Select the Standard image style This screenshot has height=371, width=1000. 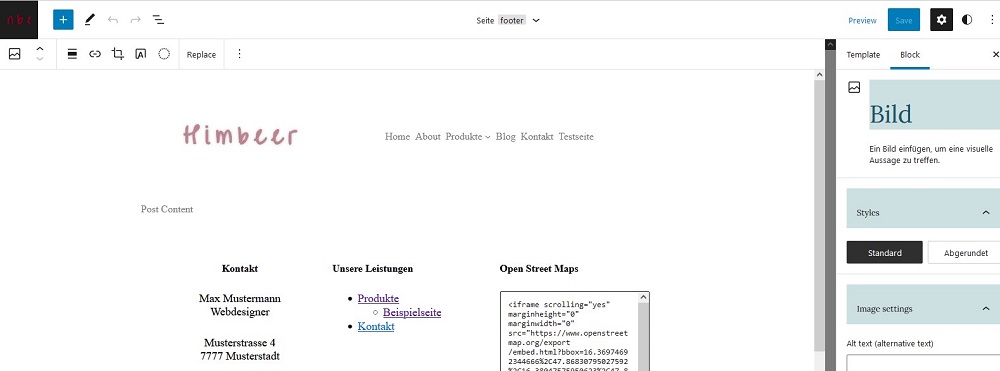885,252
